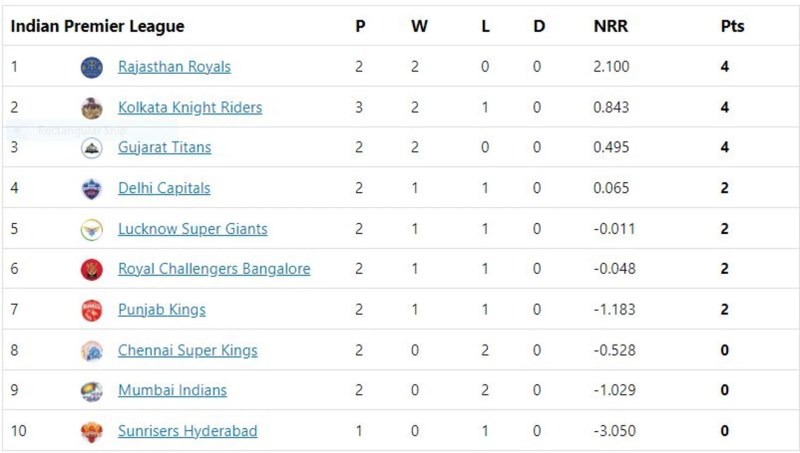Screen dimensions: 800x453
Task: Open the Kolkata Knight Riders link
Action: 190,108
